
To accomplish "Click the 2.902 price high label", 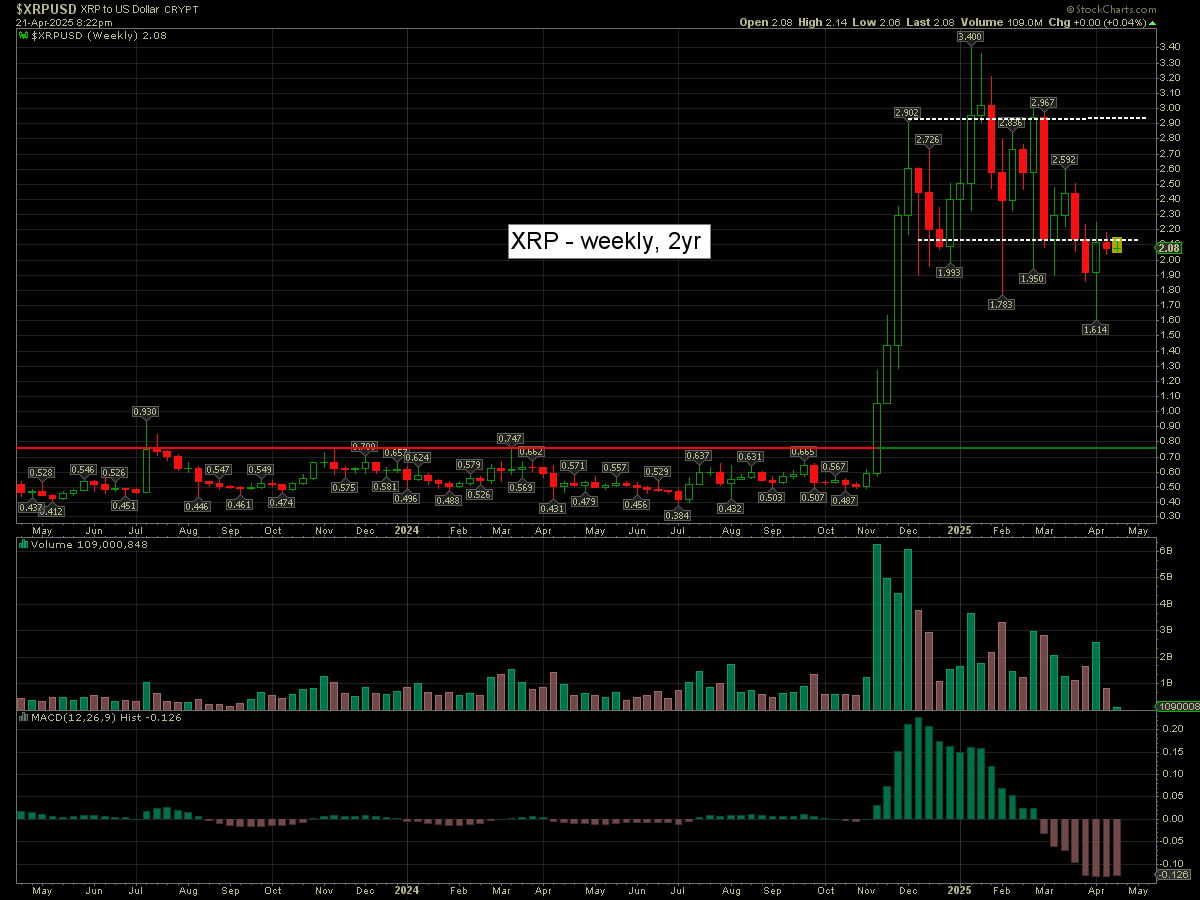I will tap(907, 113).
